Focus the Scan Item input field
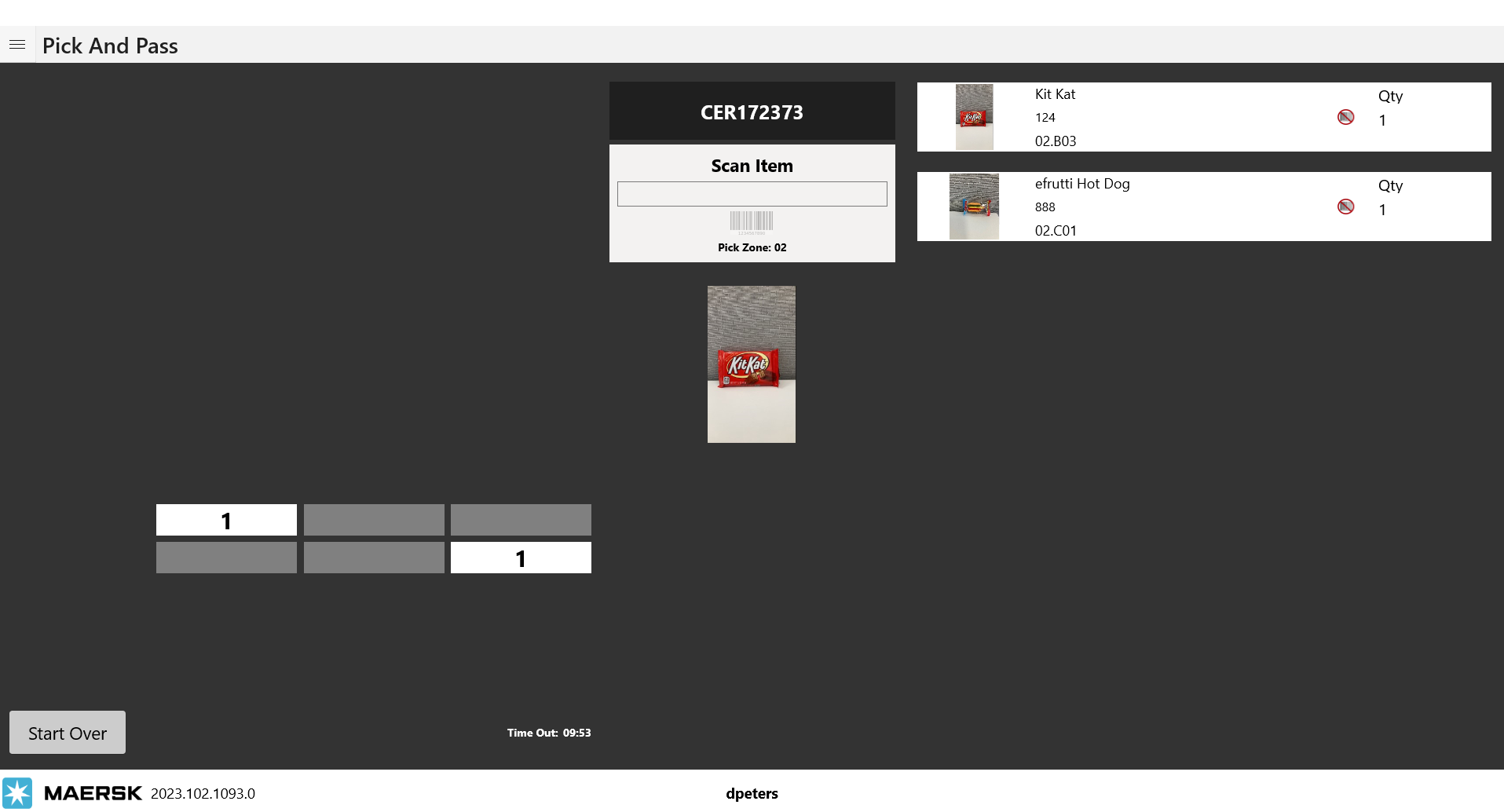This screenshot has height=812, width=1504. [x=752, y=194]
